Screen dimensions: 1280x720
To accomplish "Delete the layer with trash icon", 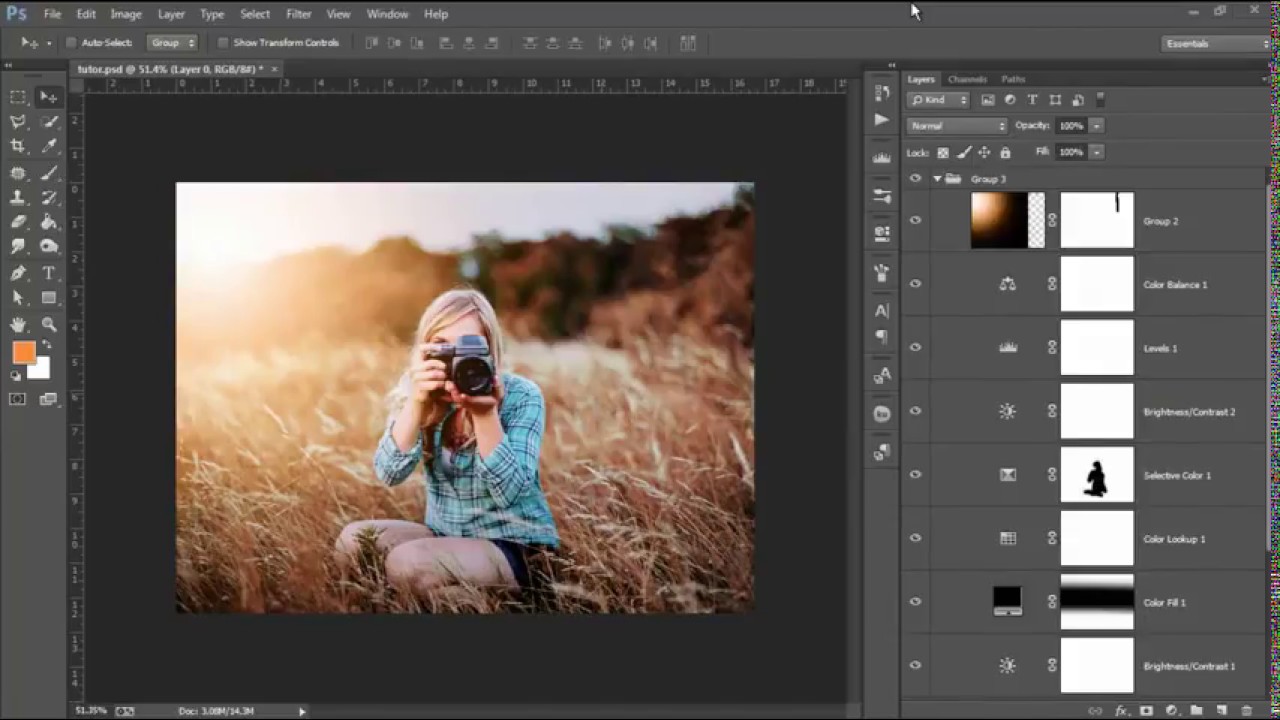I will tap(1246, 710).
